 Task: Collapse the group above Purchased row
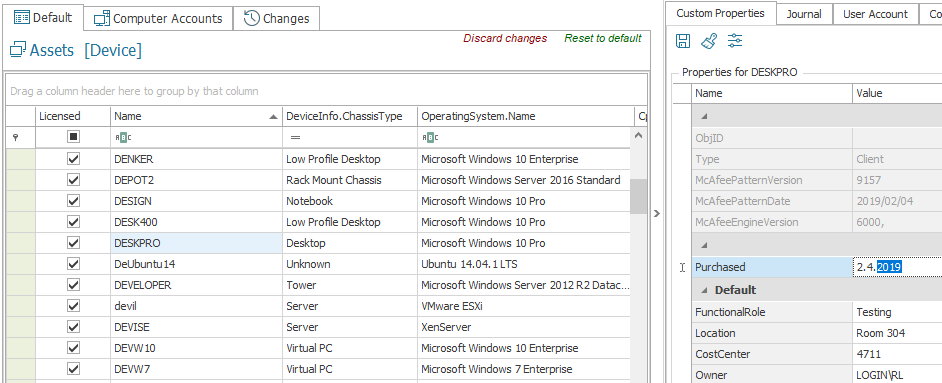[703, 245]
